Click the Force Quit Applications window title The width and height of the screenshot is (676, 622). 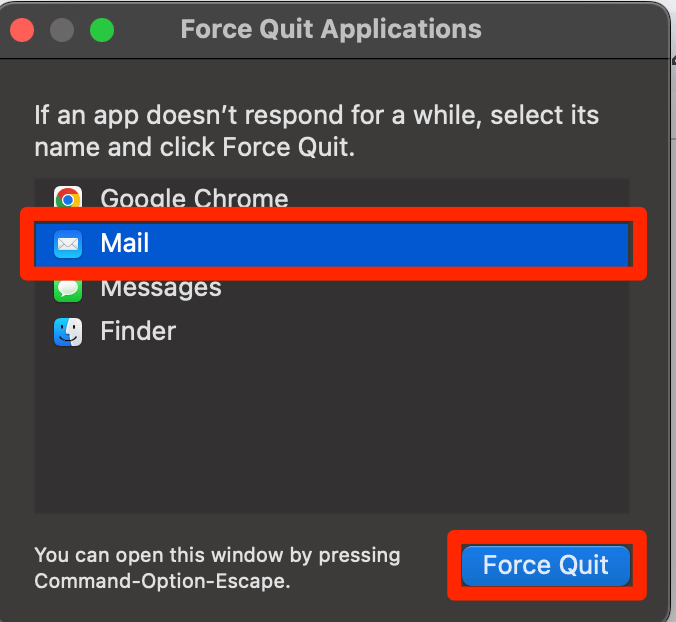click(331, 29)
